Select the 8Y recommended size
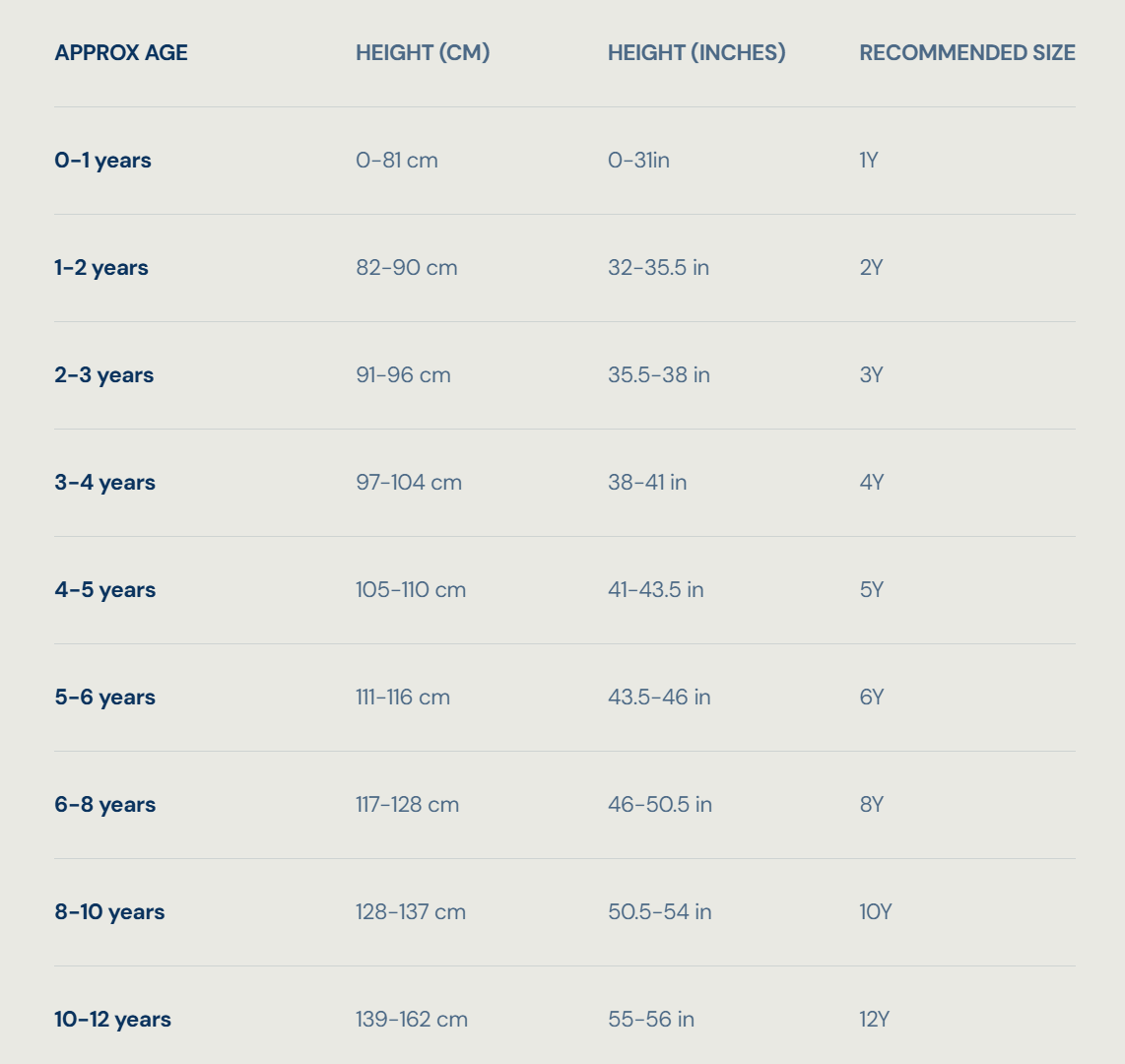The height and width of the screenshot is (1064, 1125). click(x=871, y=804)
